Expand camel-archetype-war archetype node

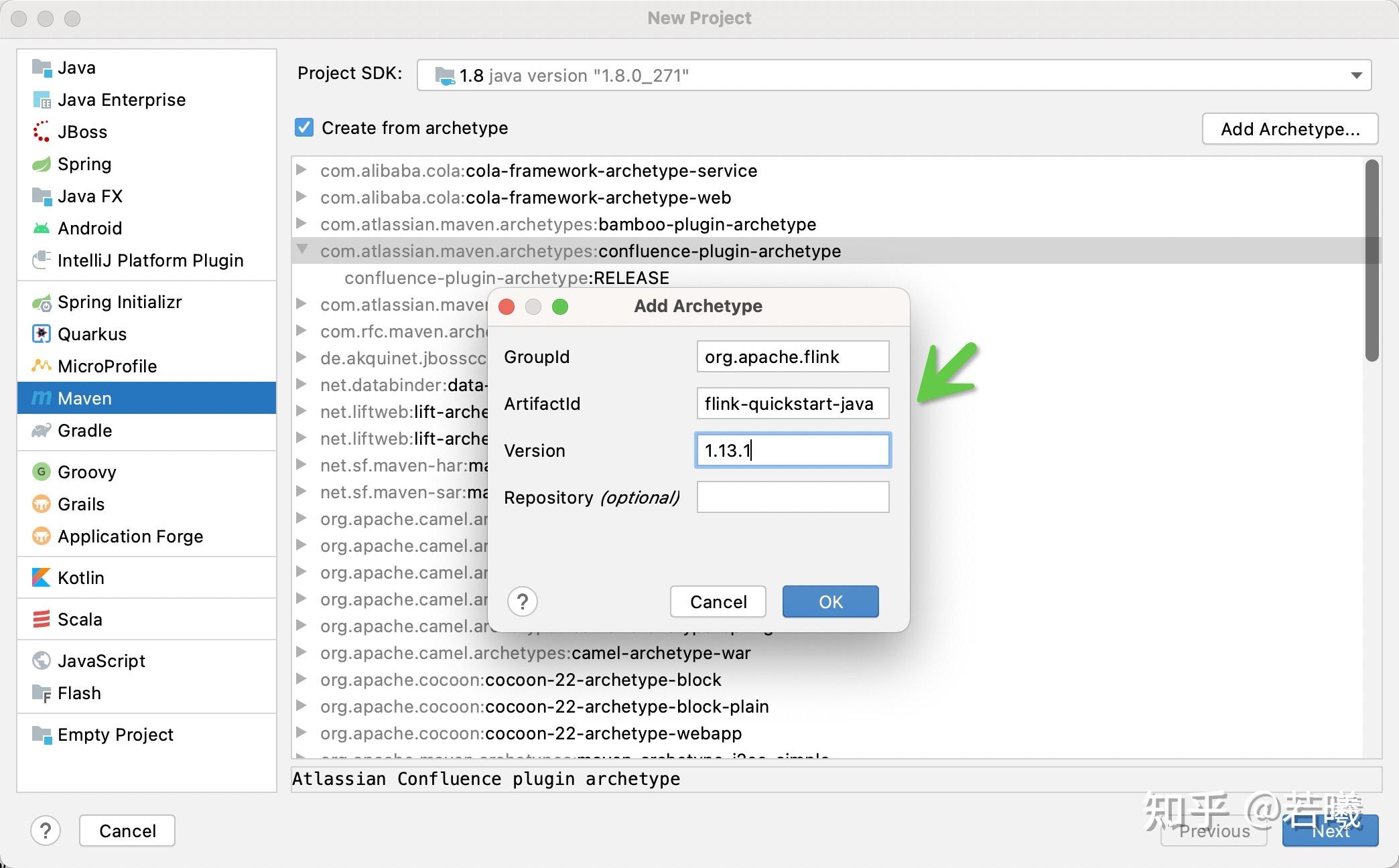(302, 652)
